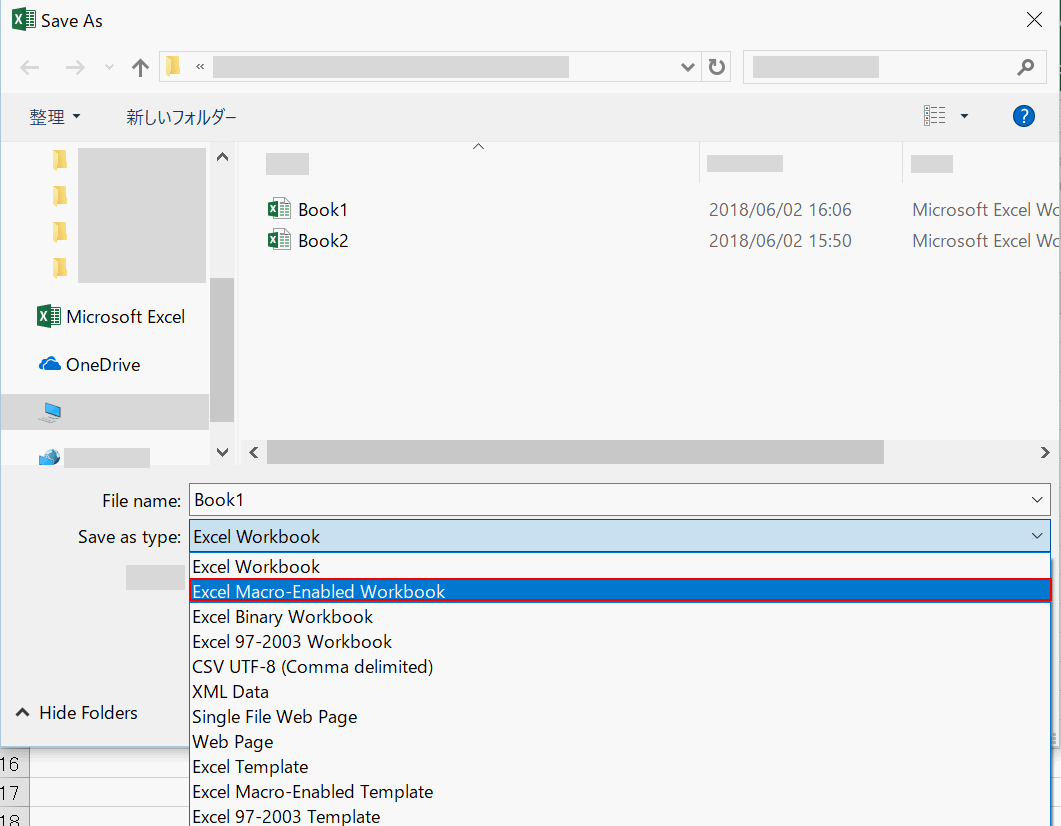Select the Book1 file
The image size is (1061, 826).
(x=323, y=210)
